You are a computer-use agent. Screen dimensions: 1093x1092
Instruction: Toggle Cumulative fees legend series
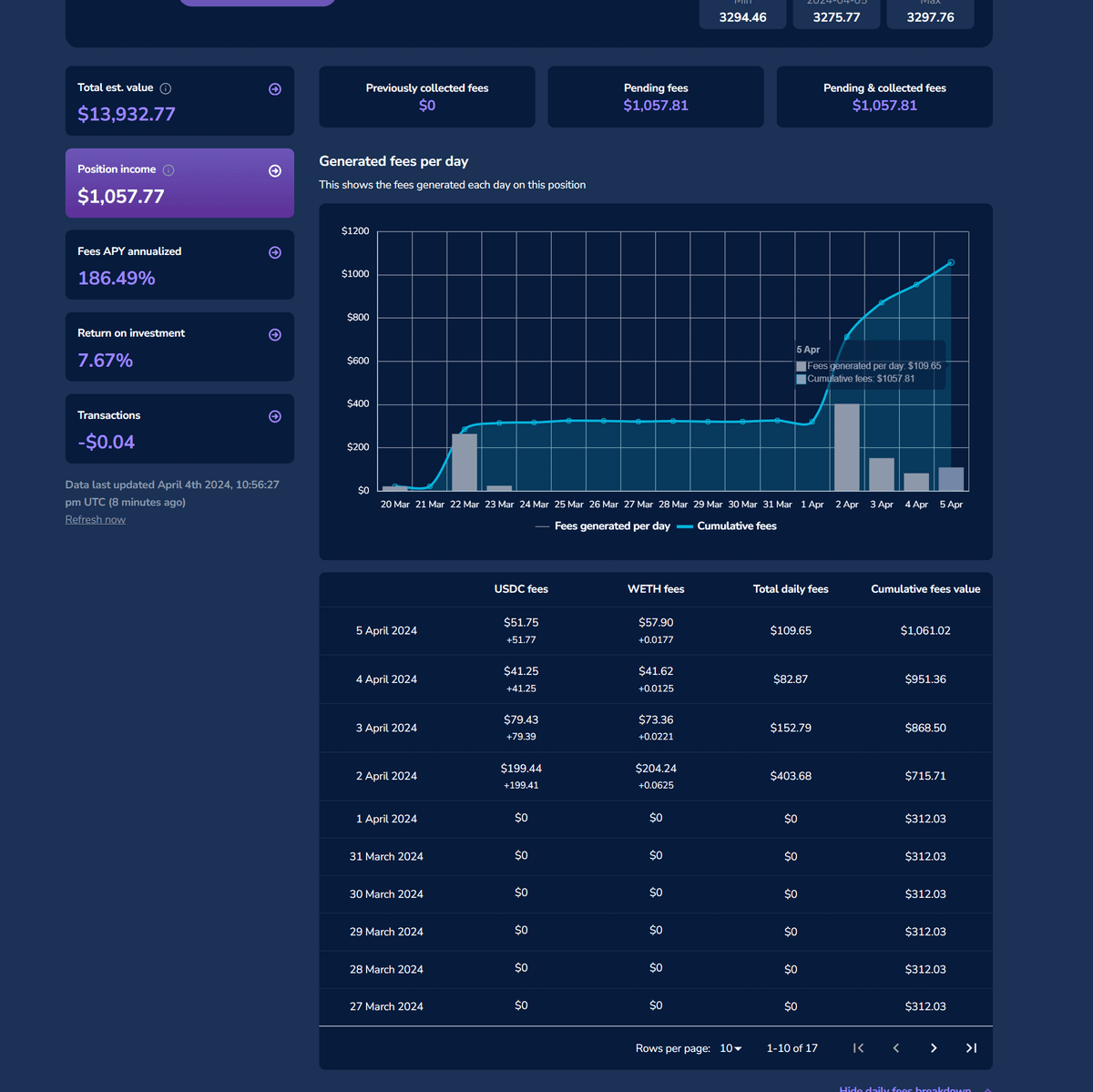tap(728, 526)
